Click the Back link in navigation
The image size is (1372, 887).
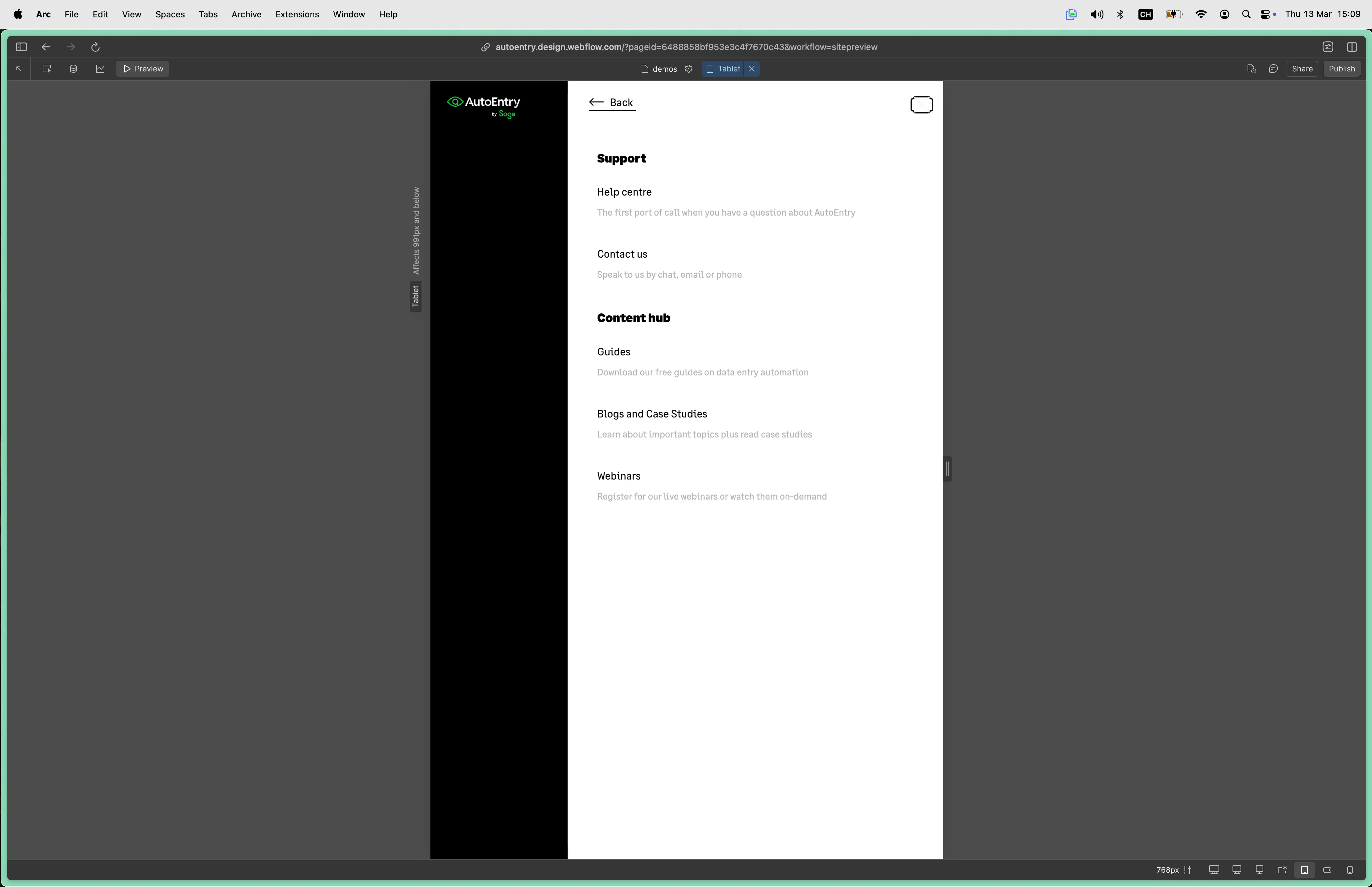(x=612, y=102)
